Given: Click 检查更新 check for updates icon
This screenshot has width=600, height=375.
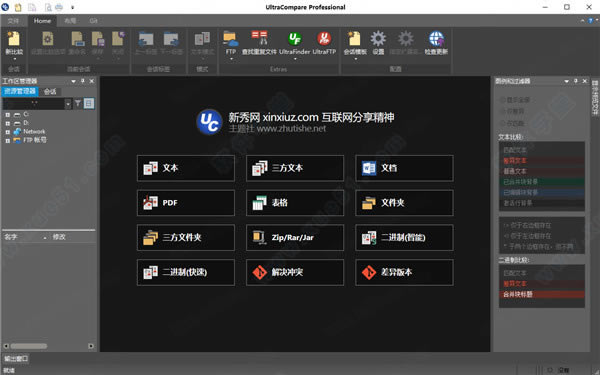Looking at the screenshot, I should point(436,39).
